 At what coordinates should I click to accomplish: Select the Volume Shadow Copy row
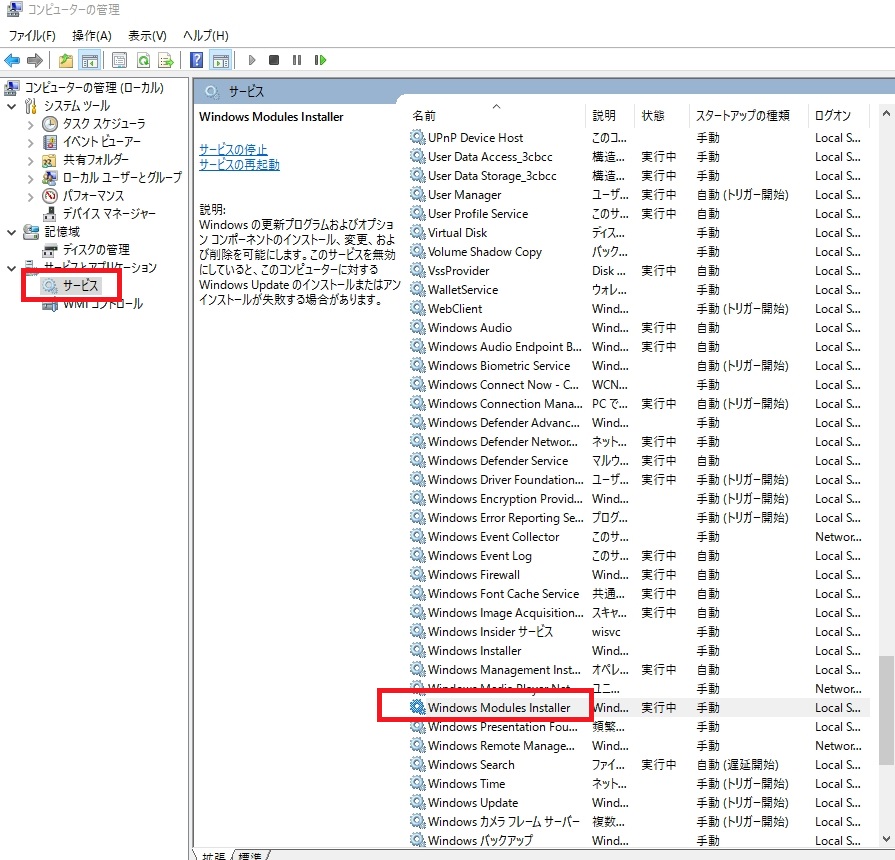tap(639, 252)
